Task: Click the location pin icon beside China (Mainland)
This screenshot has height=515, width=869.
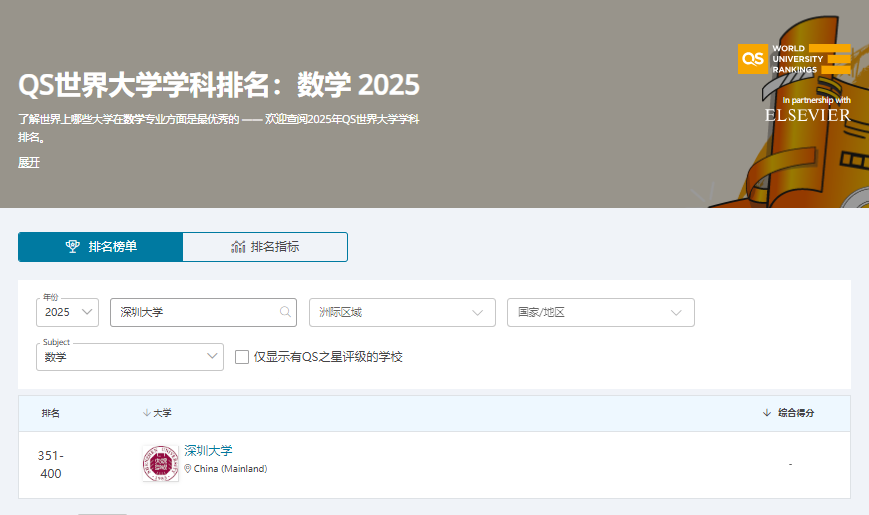Action: pyautogui.click(x=188, y=469)
